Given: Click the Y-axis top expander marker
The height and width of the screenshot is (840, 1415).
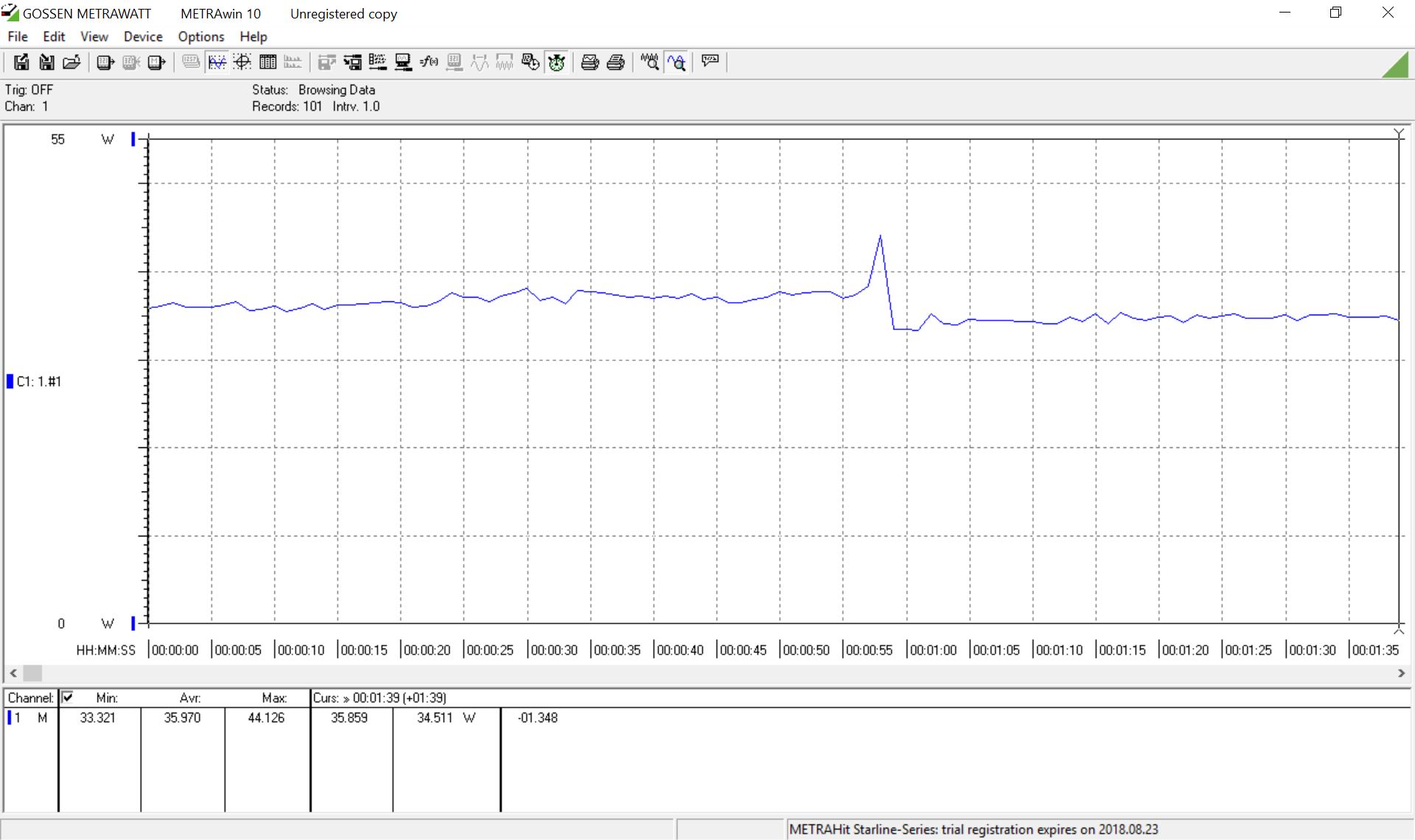Looking at the screenshot, I should (1399, 133).
